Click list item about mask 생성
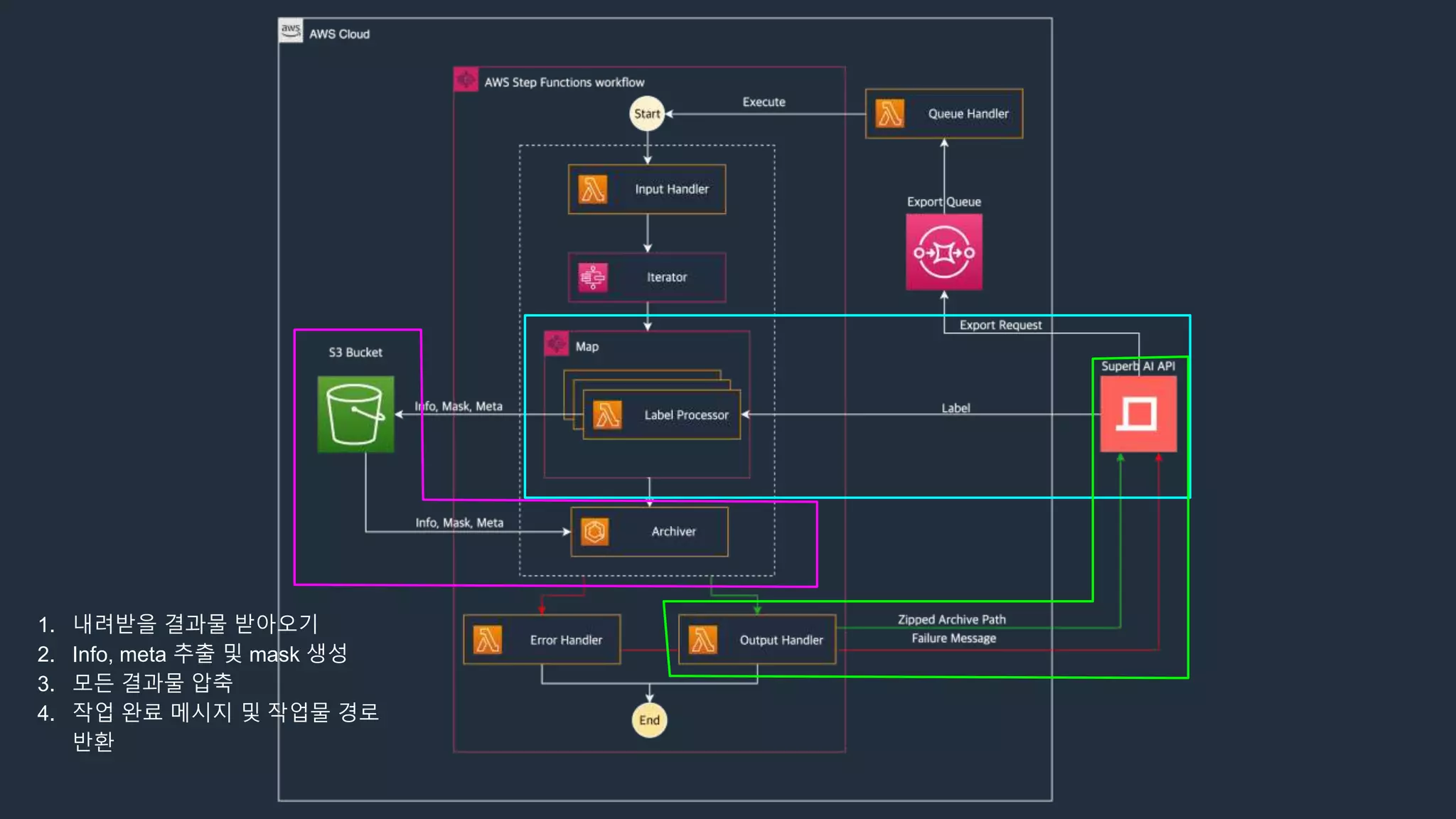This screenshot has width=1456, height=819. [210, 653]
